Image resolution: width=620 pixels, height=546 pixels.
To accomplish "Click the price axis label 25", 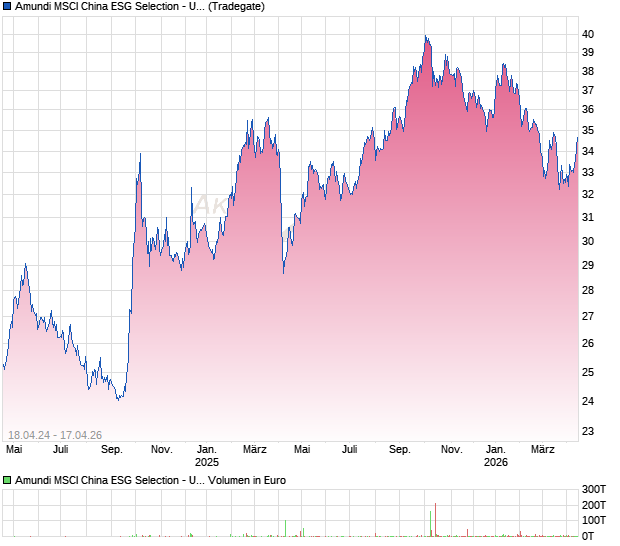I will [588, 372].
